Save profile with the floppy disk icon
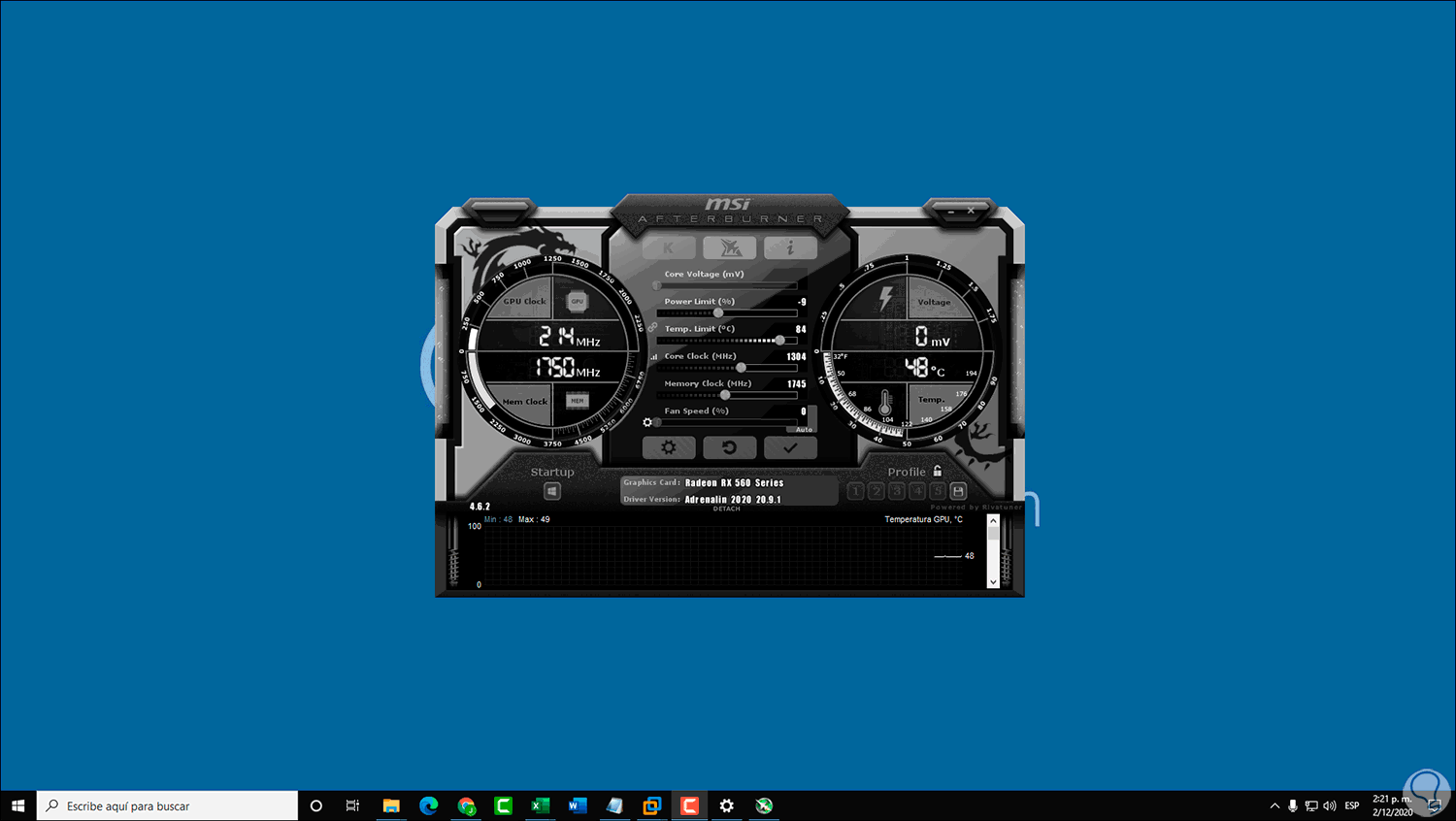Screen dimensions: 1456x821 (x=958, y=491)
